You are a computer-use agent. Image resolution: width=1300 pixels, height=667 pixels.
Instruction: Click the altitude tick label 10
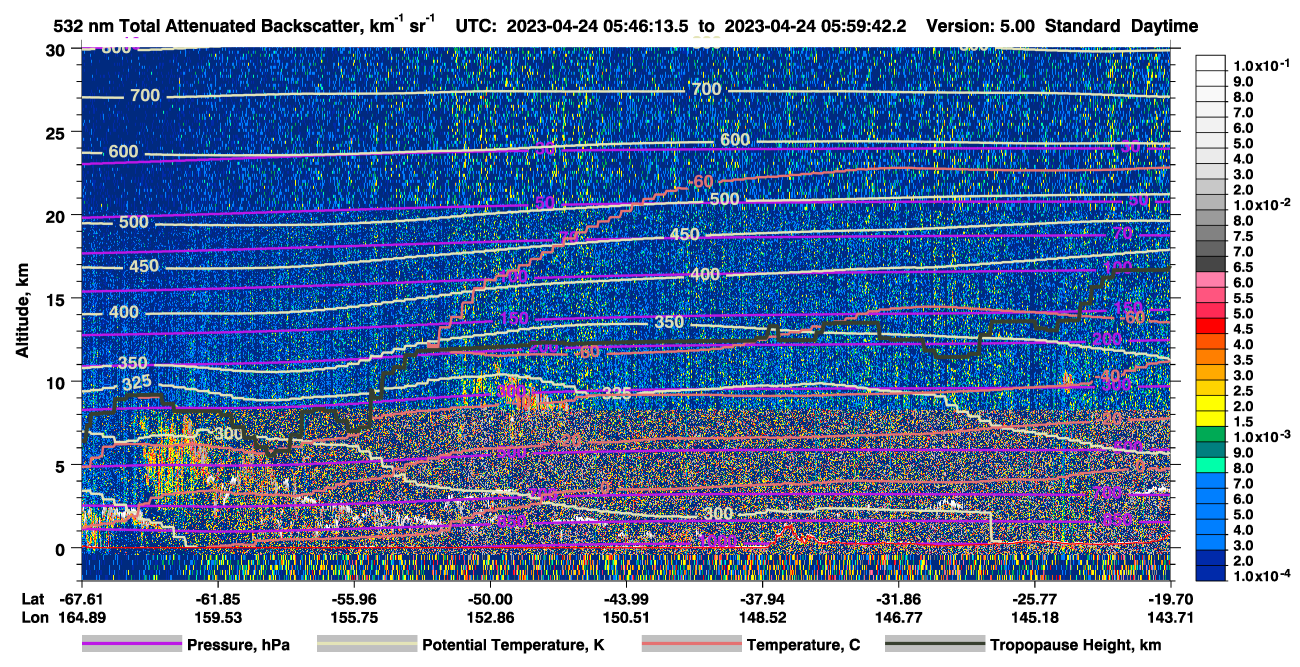pyautogui.click(x=56, y=382)
